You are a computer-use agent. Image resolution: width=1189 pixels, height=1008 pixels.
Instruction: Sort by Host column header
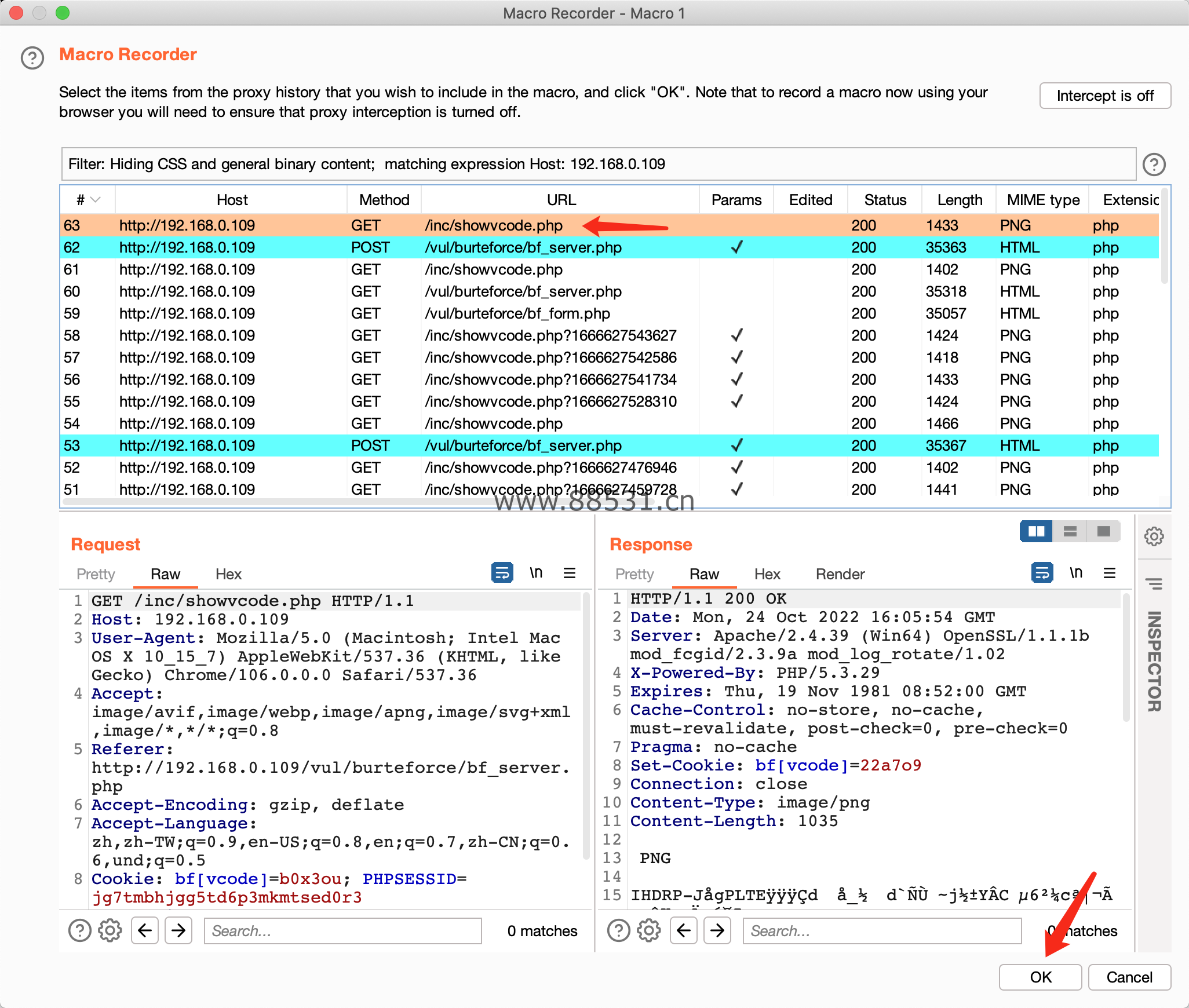pos(232,200)
